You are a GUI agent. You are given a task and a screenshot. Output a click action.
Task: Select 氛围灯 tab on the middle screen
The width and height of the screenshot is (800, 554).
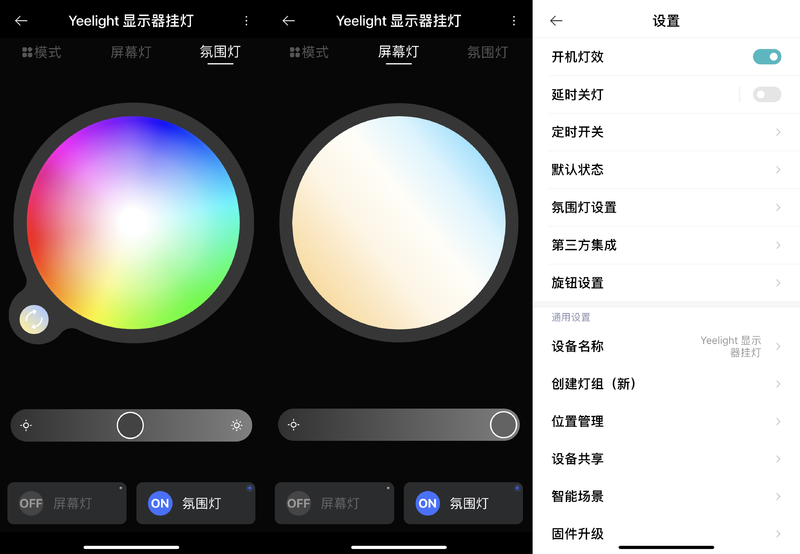(x=487, y=52)
